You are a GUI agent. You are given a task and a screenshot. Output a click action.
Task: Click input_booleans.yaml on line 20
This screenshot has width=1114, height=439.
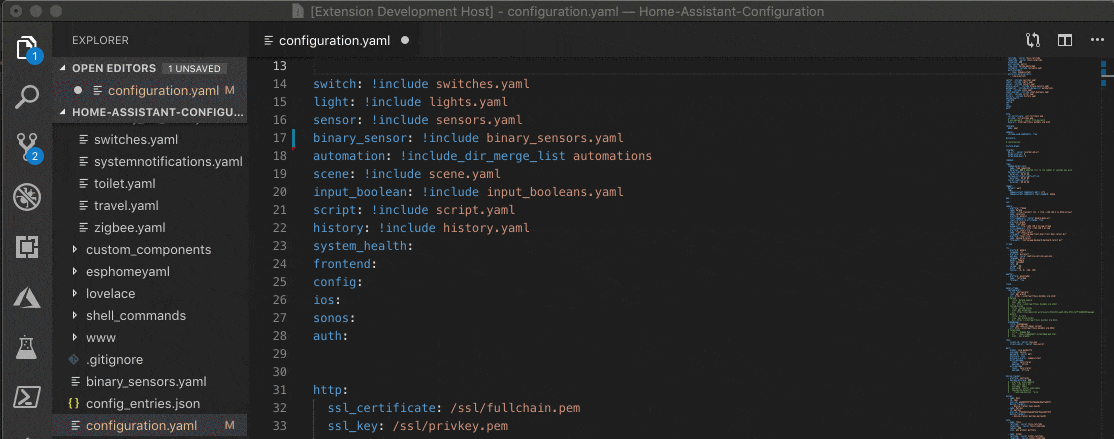pyautogui.click(x=555, y=192)
